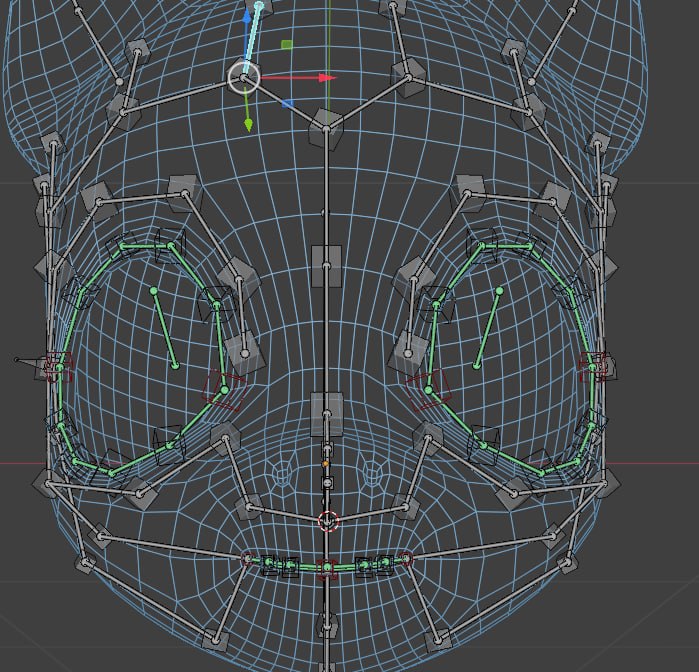Click the blue Z-axis gizmo arrow
This screenshot has height=672, width=699.
click(247, 16)
